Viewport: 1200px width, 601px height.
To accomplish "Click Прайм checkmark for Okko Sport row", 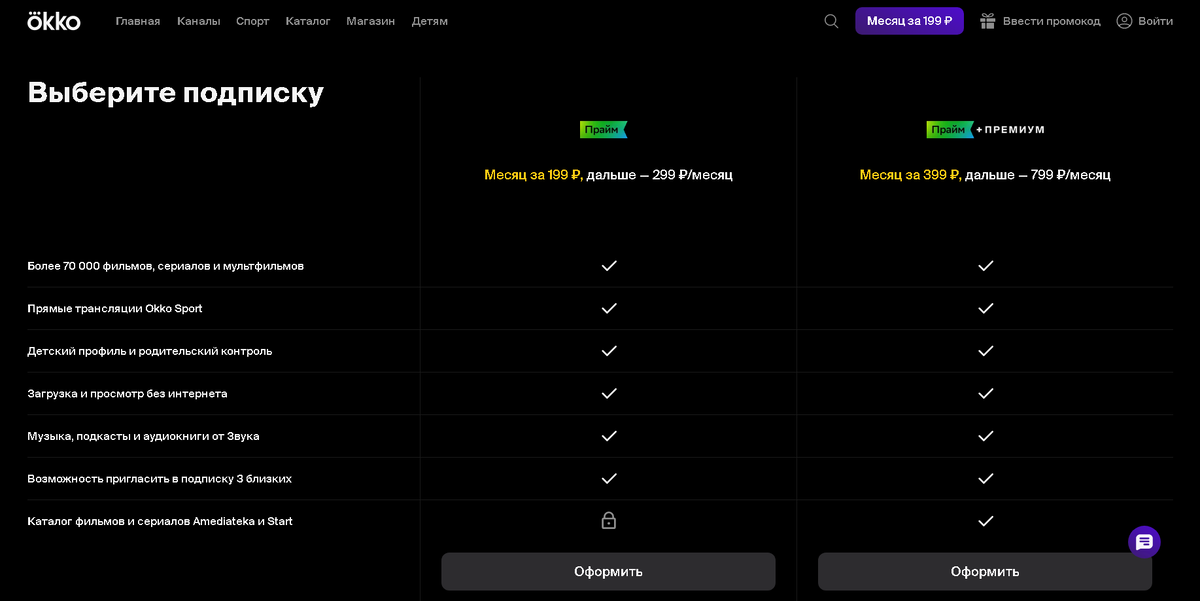I will (609, 308).
